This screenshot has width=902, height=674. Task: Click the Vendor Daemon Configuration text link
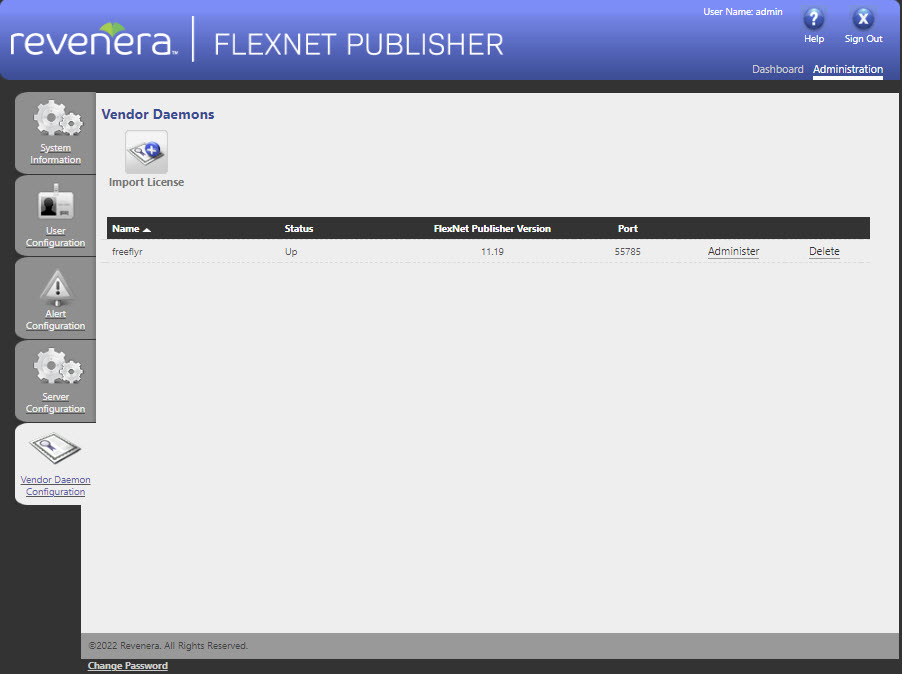[x=55, y=486]
